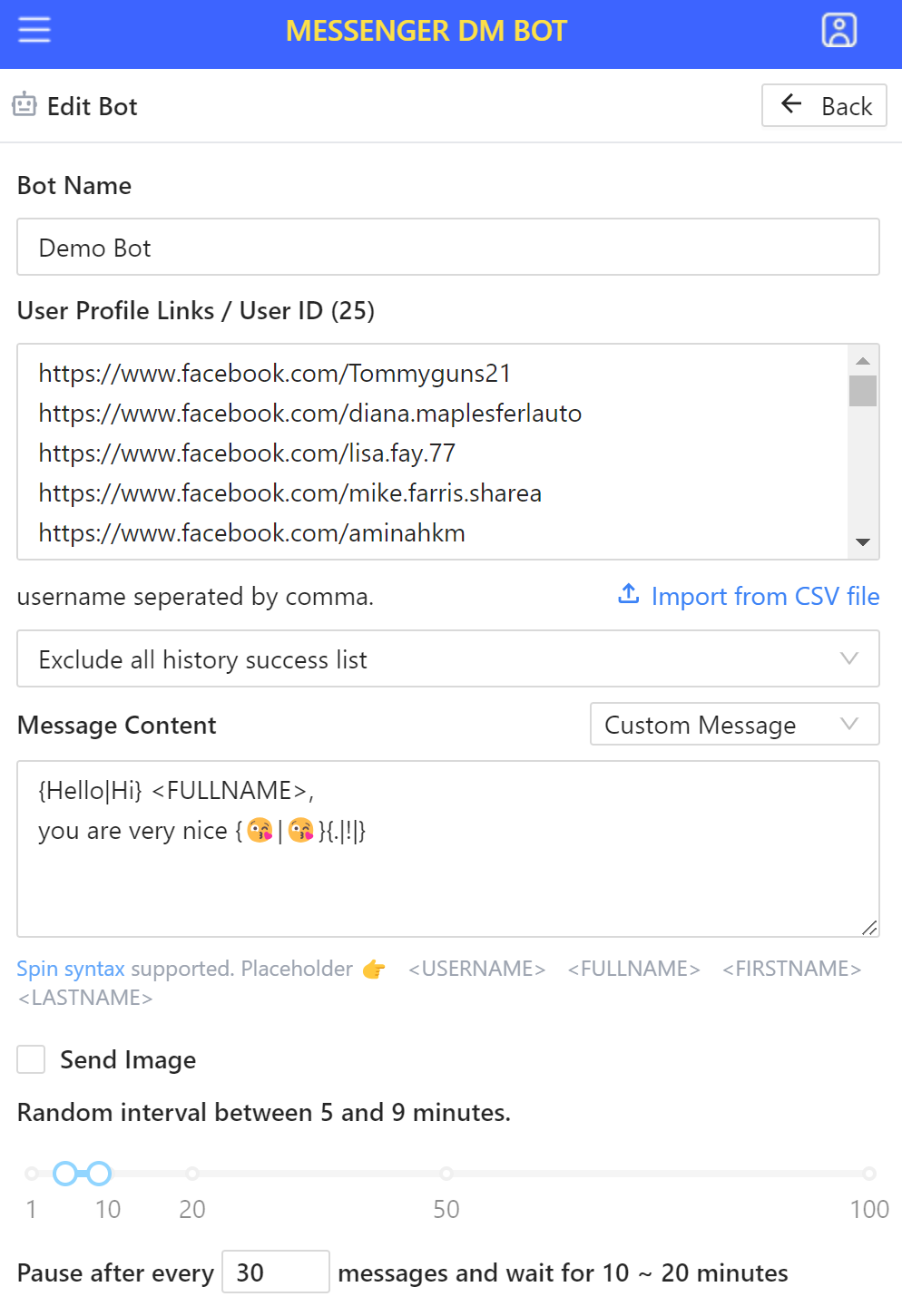Enable the Send Image checkbox
The width and height of the screenshot is (902, 1316).
[x=31, y=1059]
